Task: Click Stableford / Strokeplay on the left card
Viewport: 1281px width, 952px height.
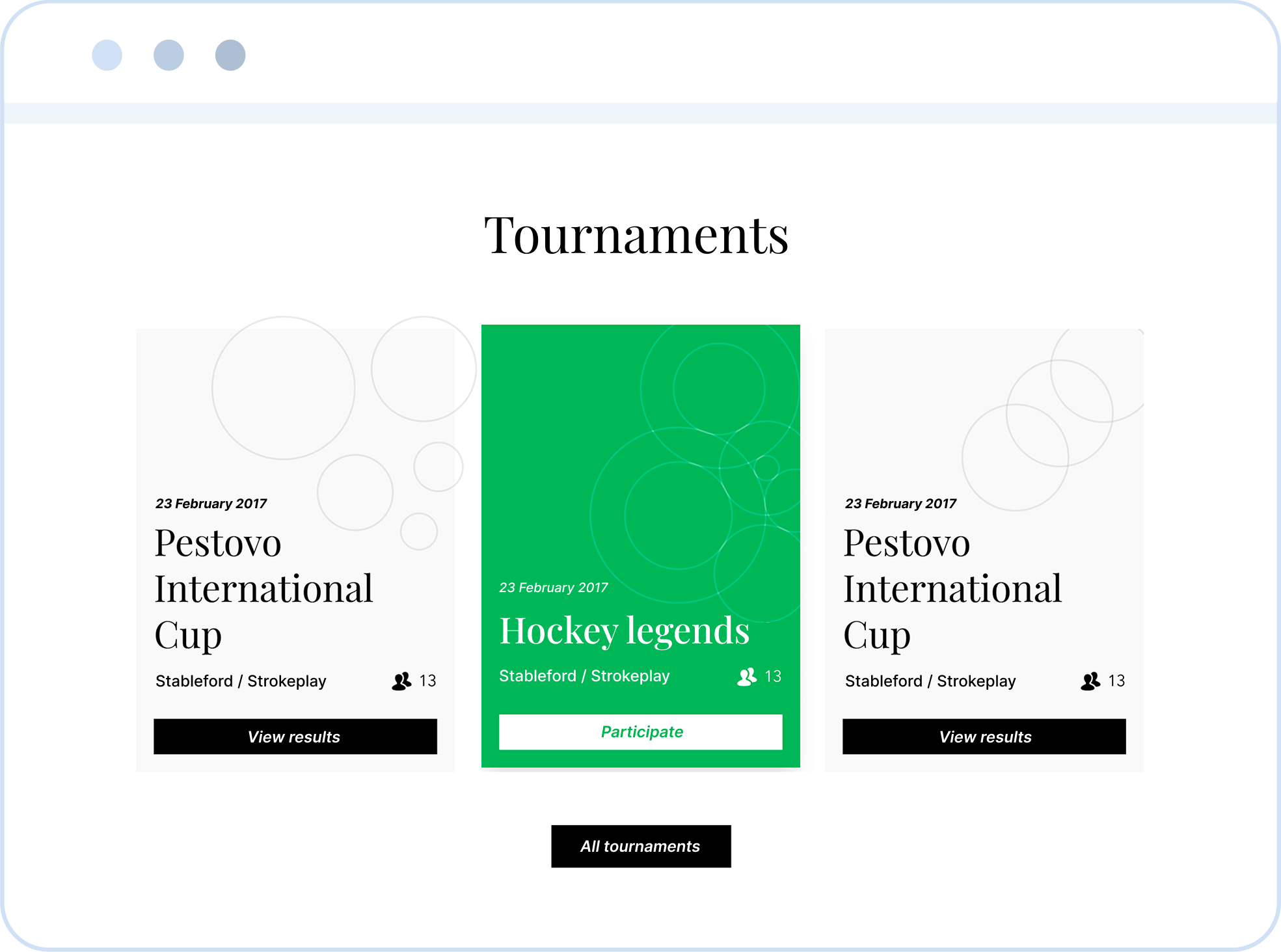Action: [241, 681]
